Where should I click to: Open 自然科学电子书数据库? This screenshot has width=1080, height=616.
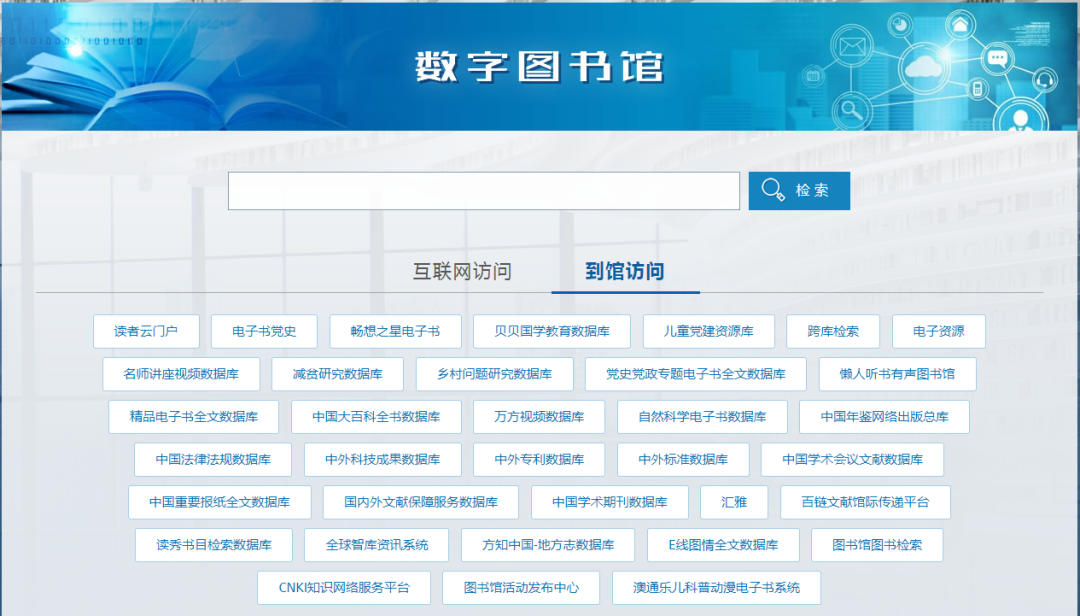click(702, 417)
